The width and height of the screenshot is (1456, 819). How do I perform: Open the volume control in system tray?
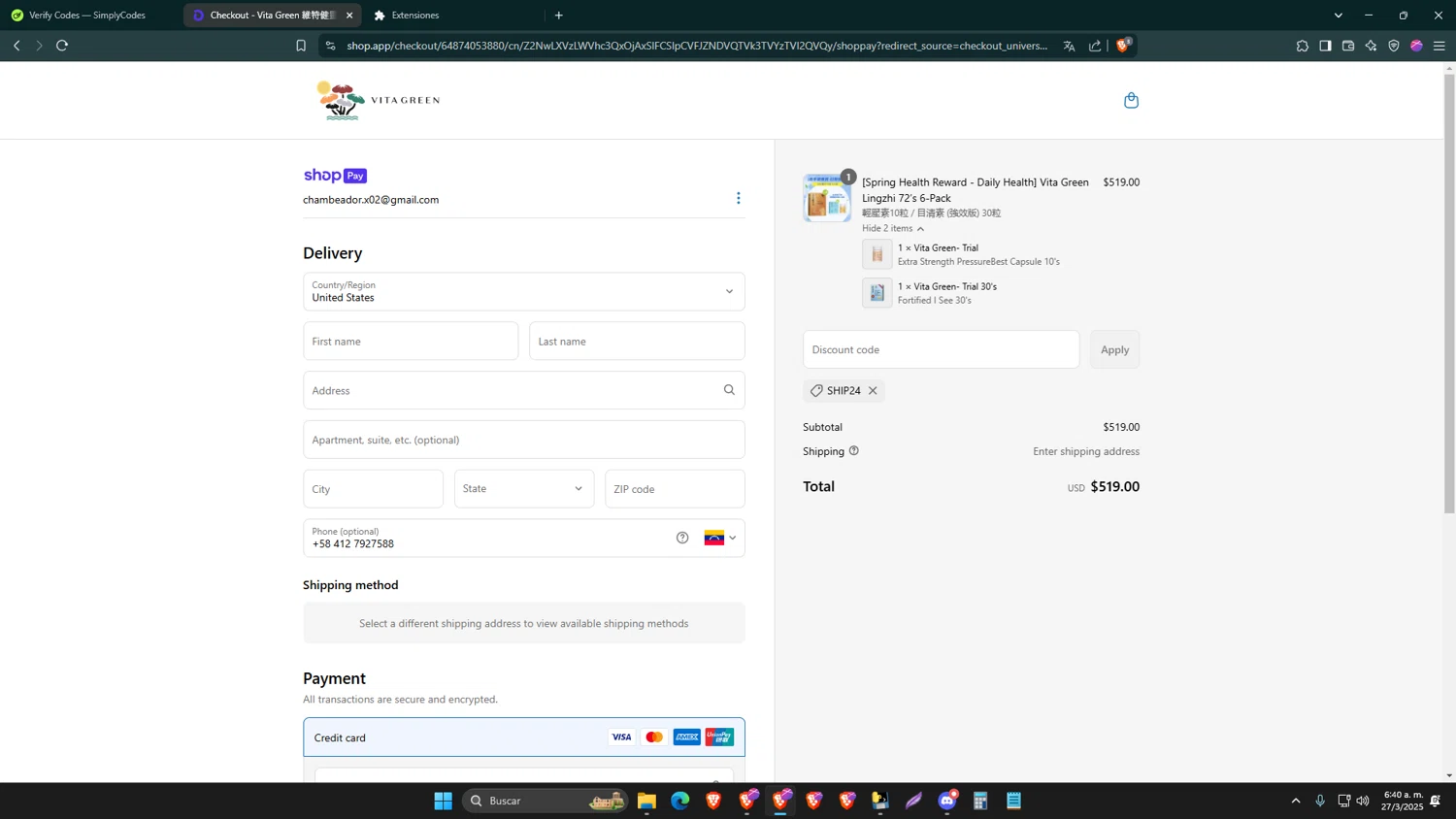click(1363, 801)
